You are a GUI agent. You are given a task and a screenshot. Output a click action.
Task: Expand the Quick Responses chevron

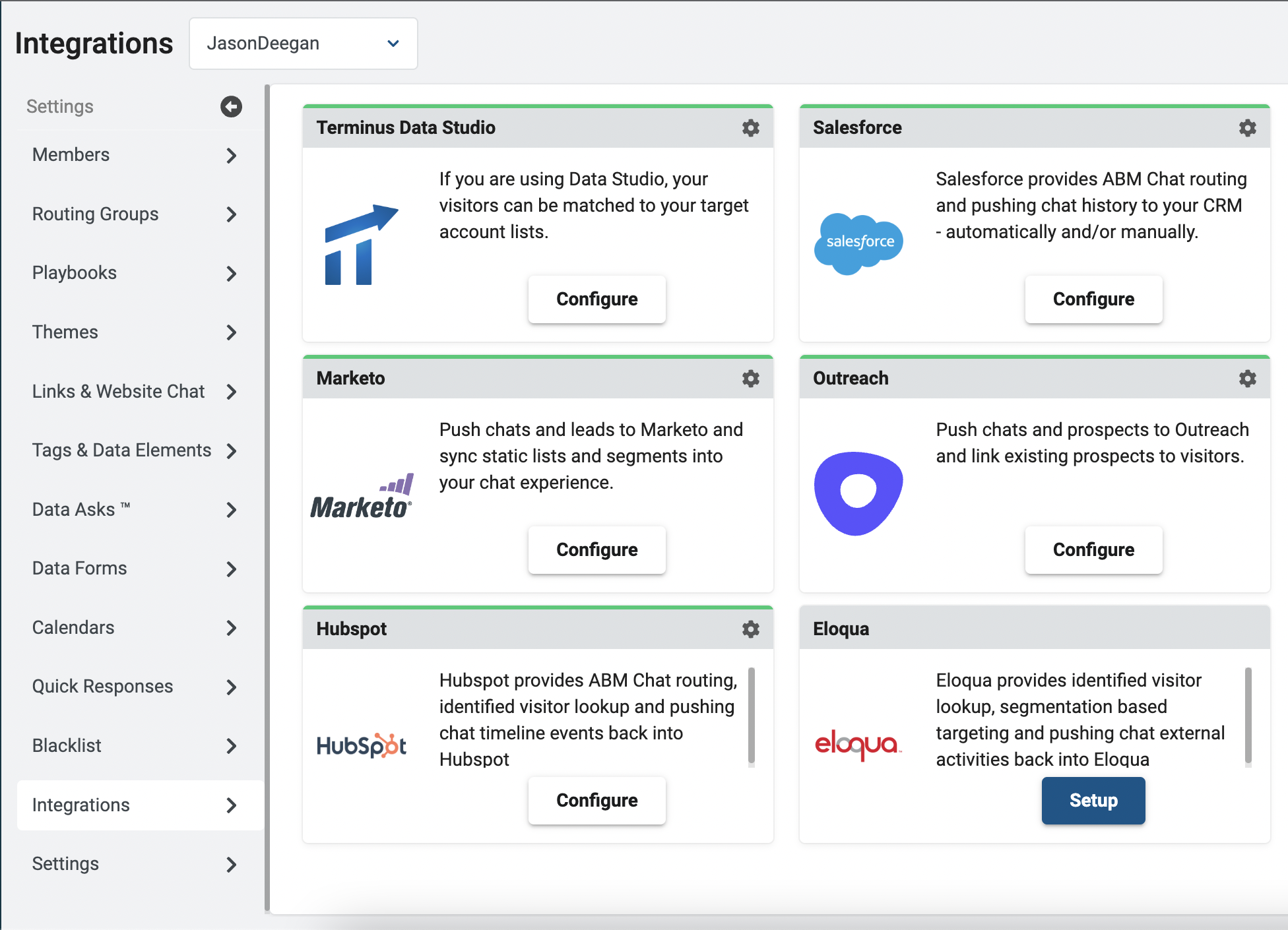tap(231, 687)
